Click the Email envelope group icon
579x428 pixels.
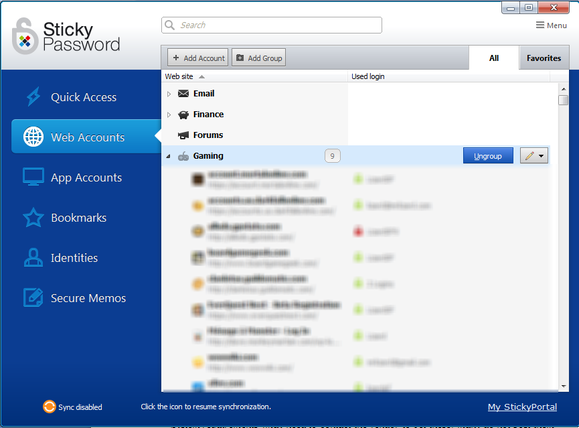tap(183, 93)
